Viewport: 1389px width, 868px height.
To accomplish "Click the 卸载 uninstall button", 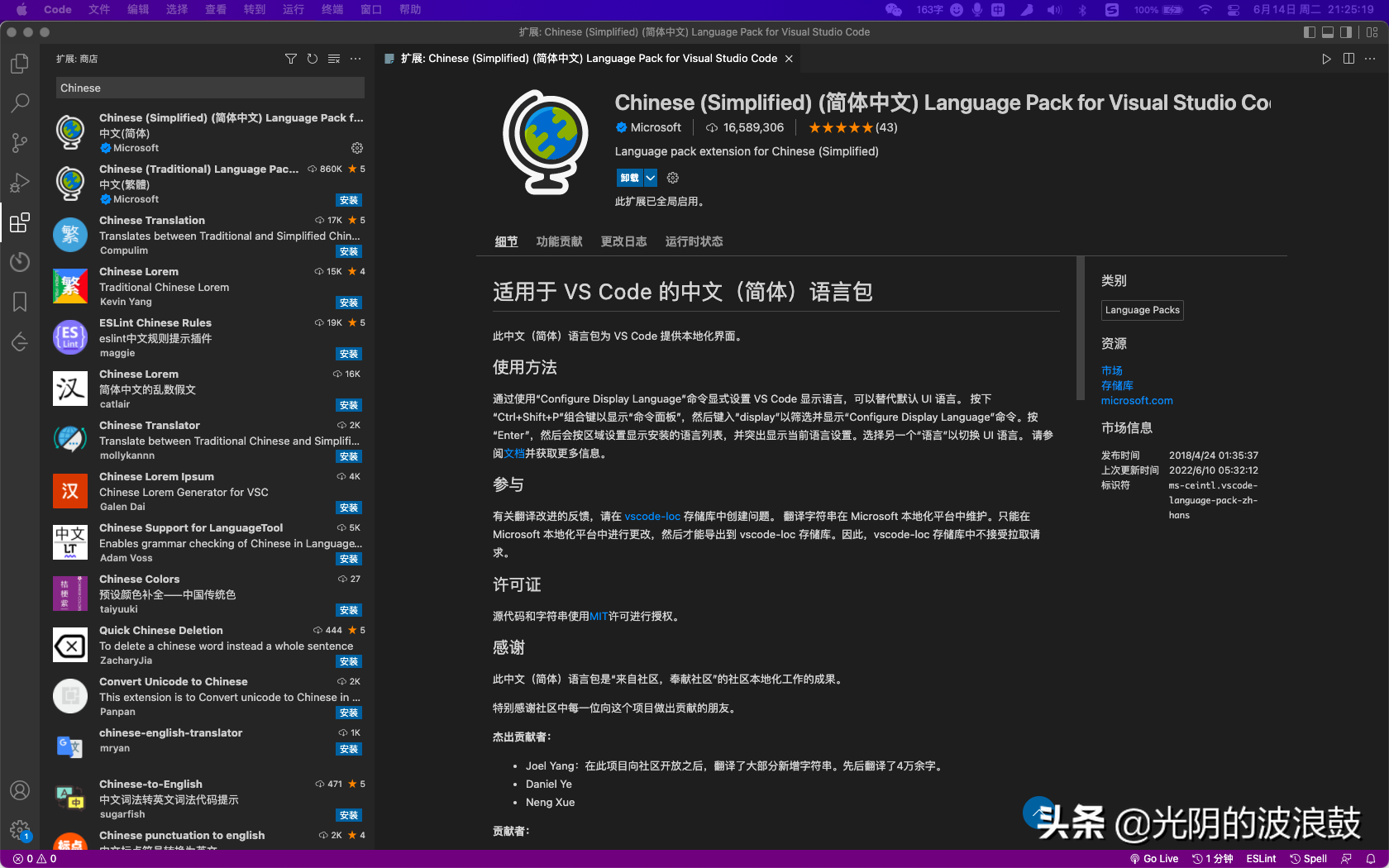I will (x=630, y=178).
